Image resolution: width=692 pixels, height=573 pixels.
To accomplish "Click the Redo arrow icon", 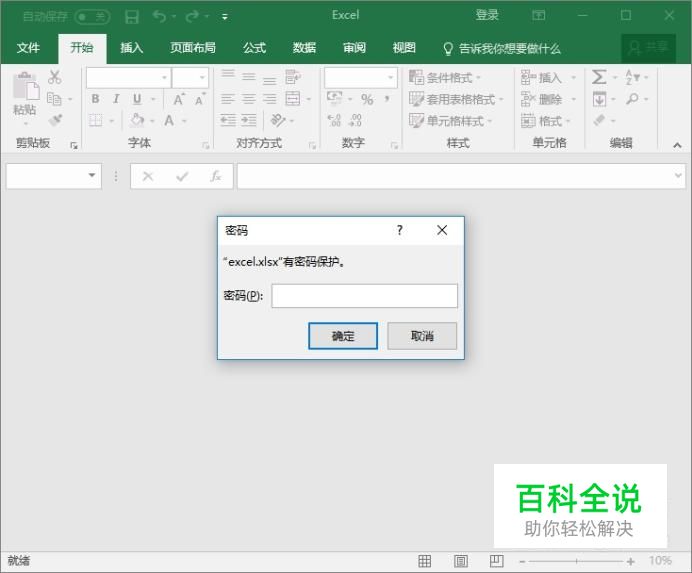I will 192,17.
